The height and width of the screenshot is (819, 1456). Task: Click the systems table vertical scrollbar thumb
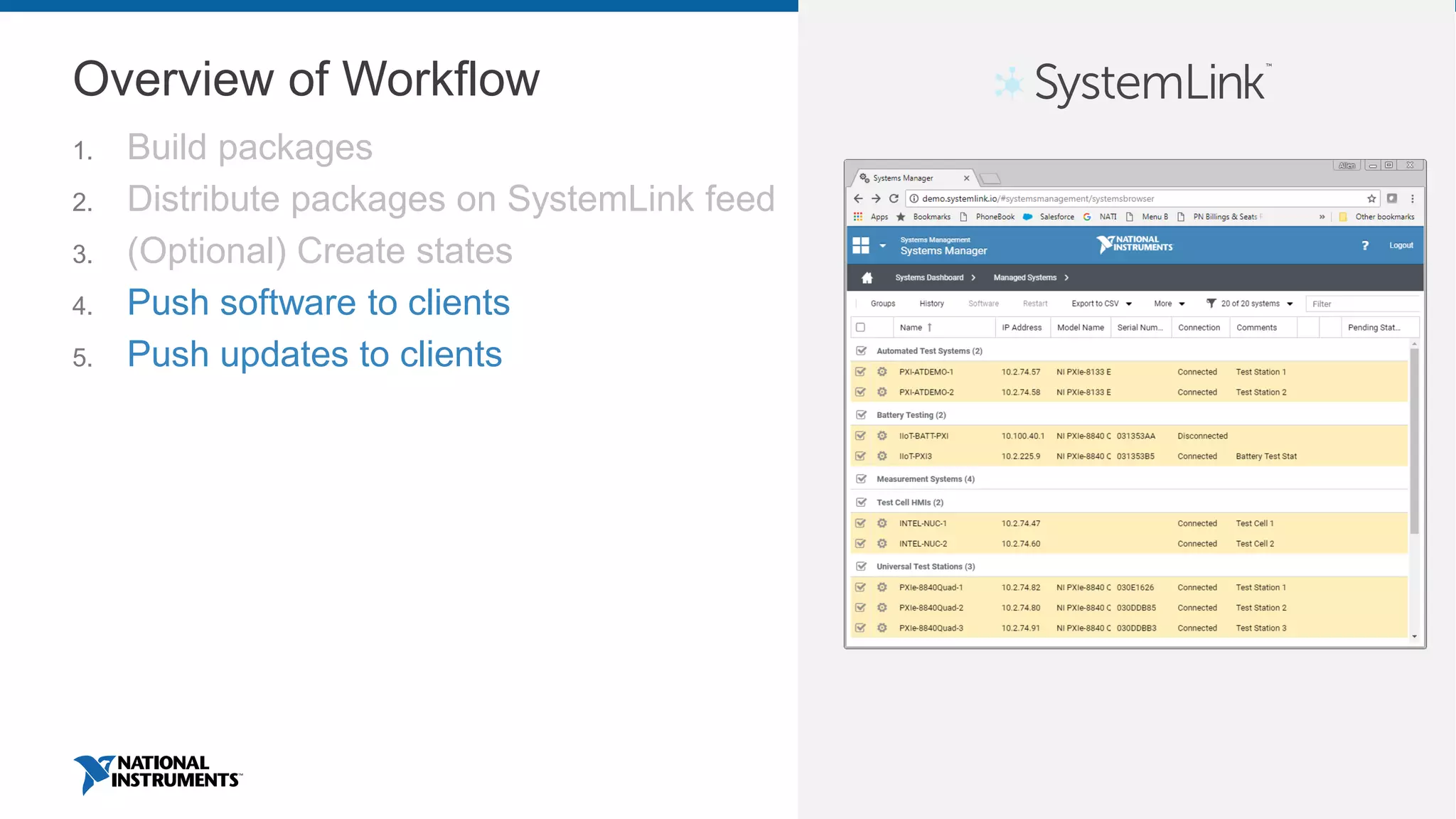1414,441
